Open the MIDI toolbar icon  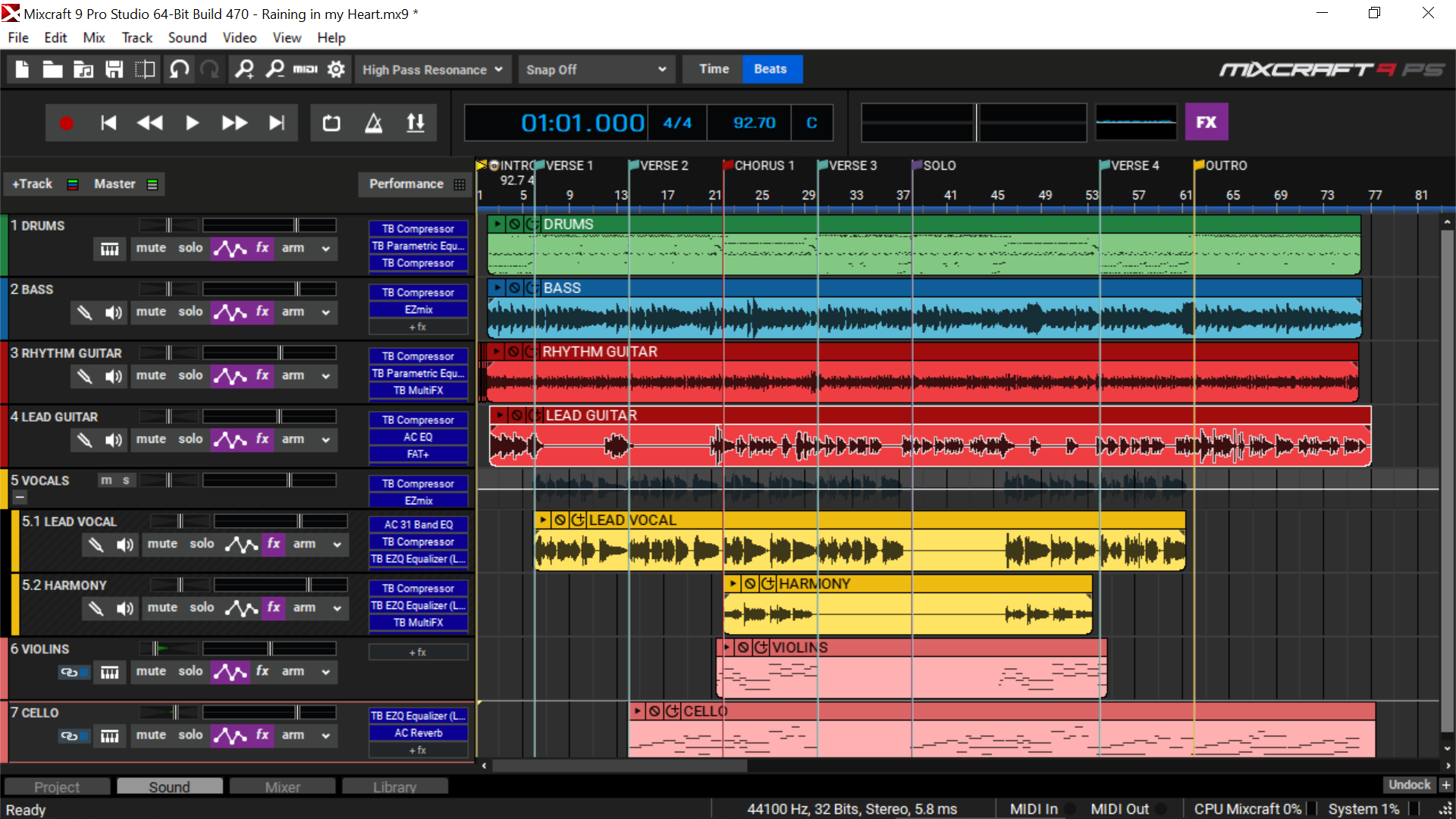(x=305, y=70)
